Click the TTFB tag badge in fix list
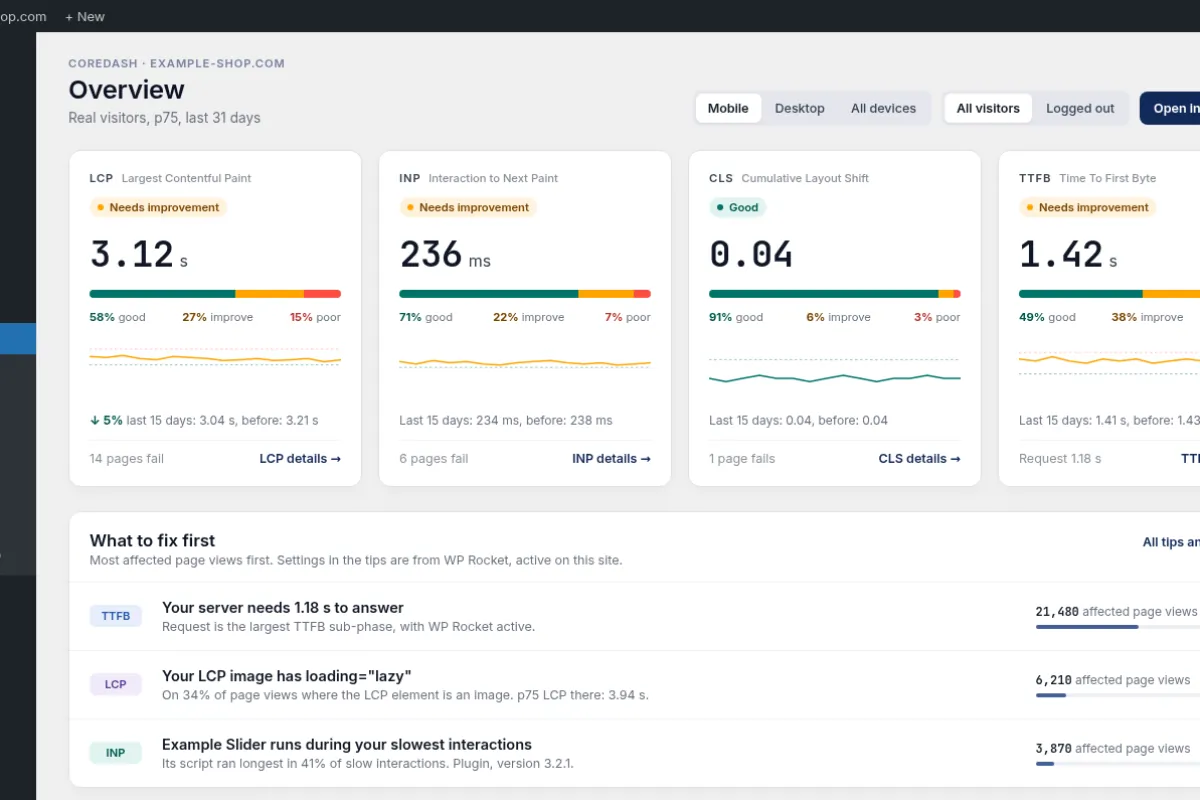The height and width of the screenshot is (800, 1200). [116, 616]
